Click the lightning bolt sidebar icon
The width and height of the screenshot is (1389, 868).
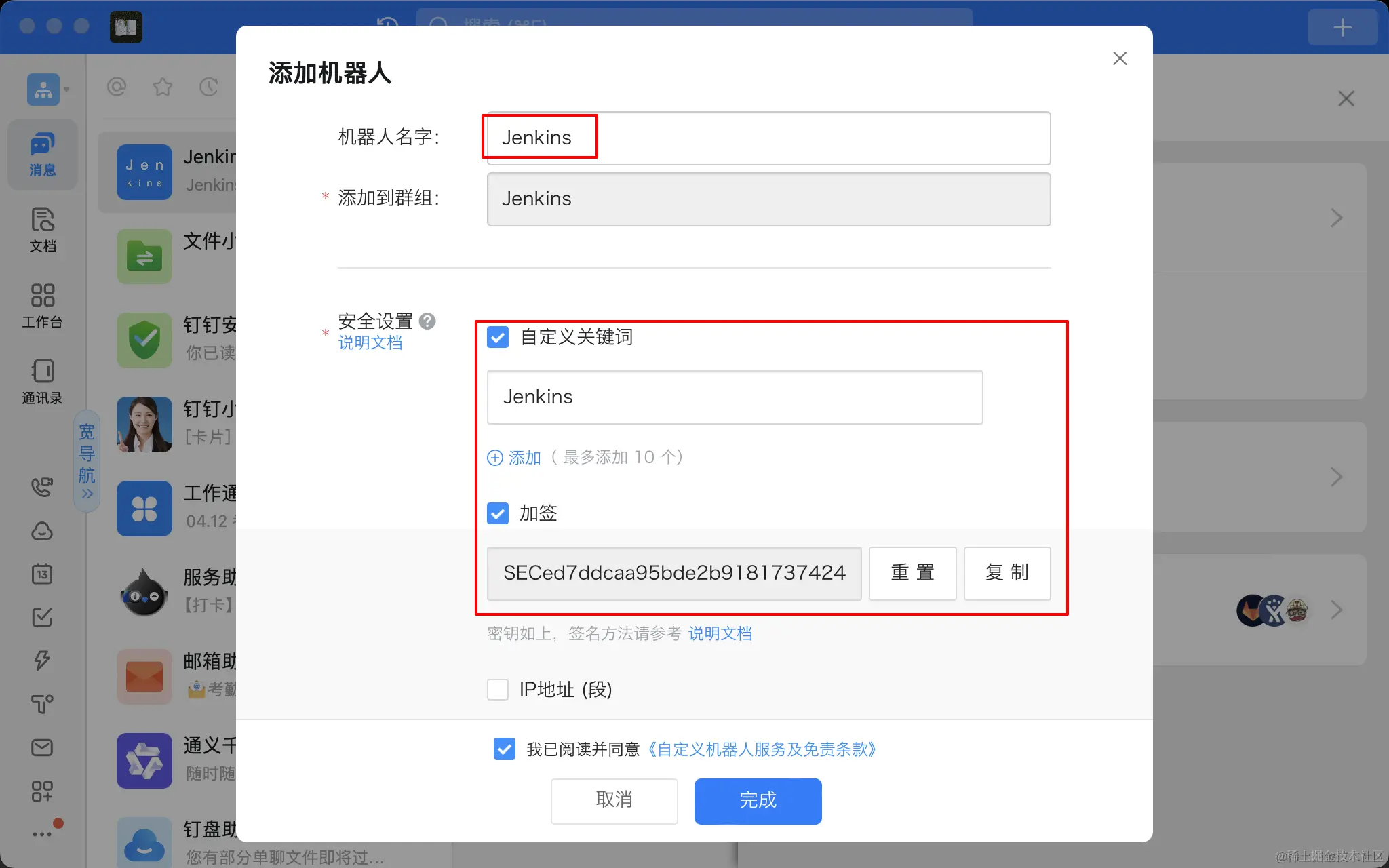(42, 660)
